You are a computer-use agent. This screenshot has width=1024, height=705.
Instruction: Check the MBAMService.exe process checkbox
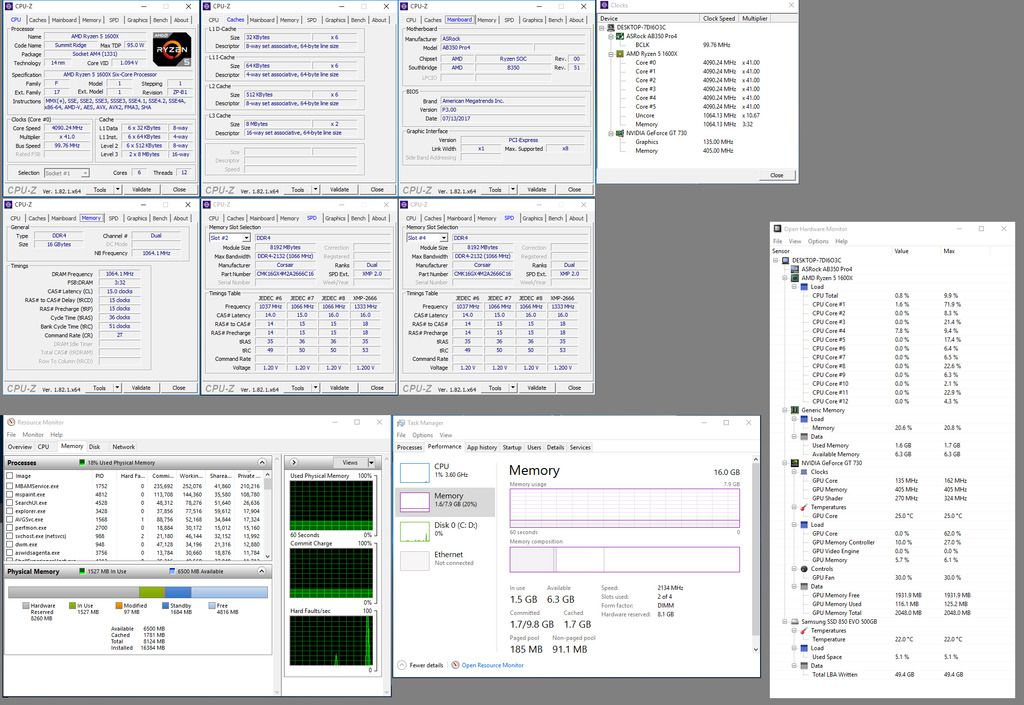coord(10,486)
